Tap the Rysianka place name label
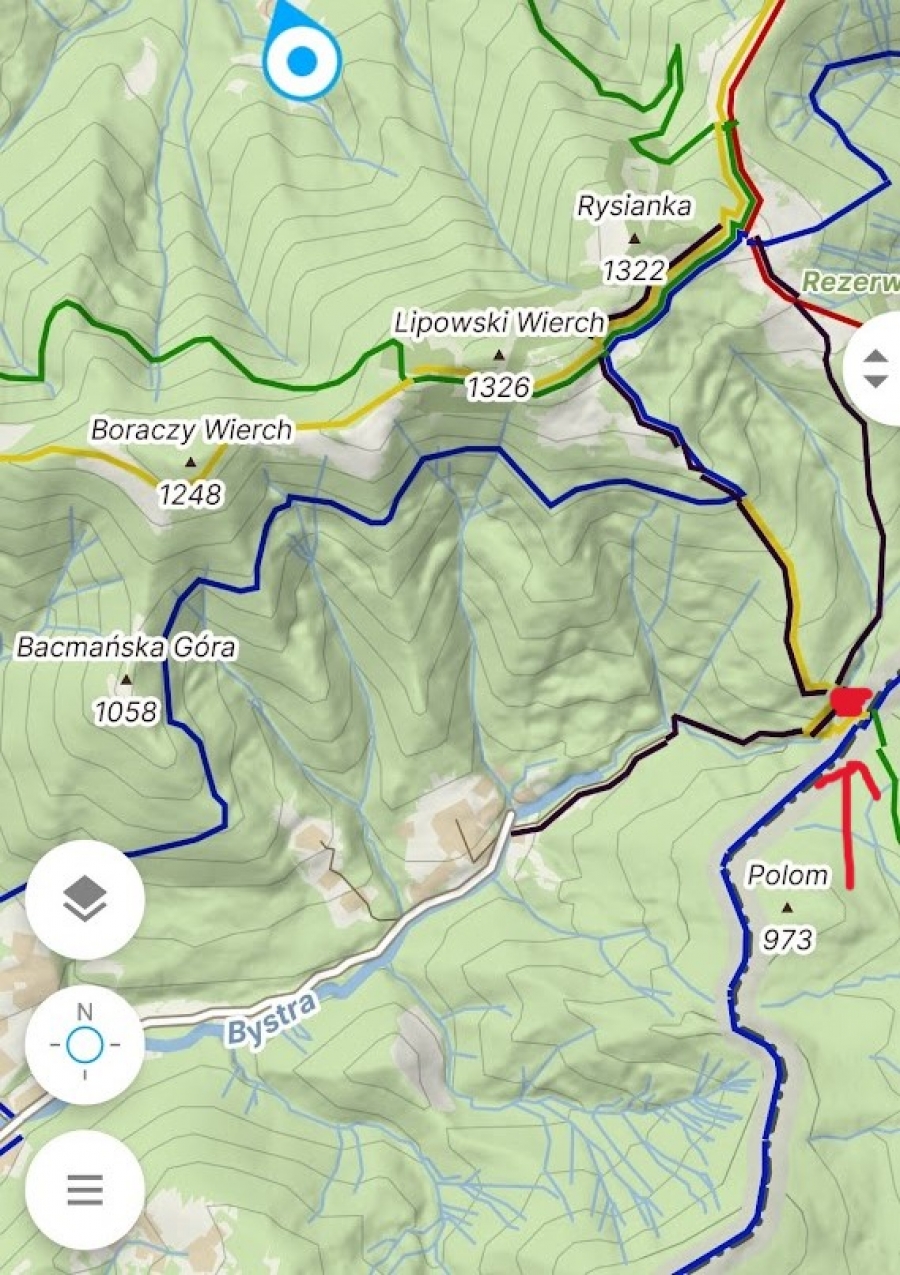The image size is (900, 1275). (x=634, y=207)
